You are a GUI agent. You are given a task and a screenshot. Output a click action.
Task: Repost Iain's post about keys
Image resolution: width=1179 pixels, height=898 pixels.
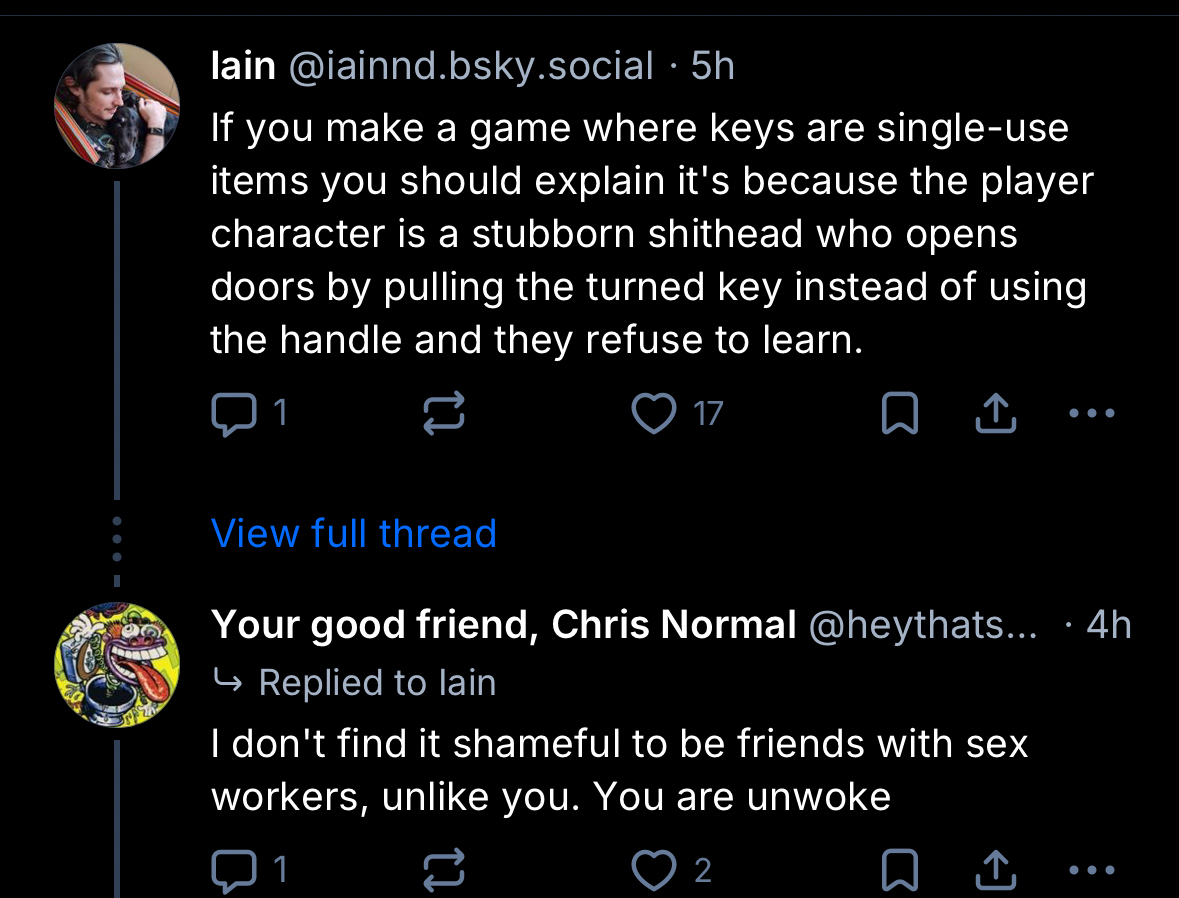(444, 413)
